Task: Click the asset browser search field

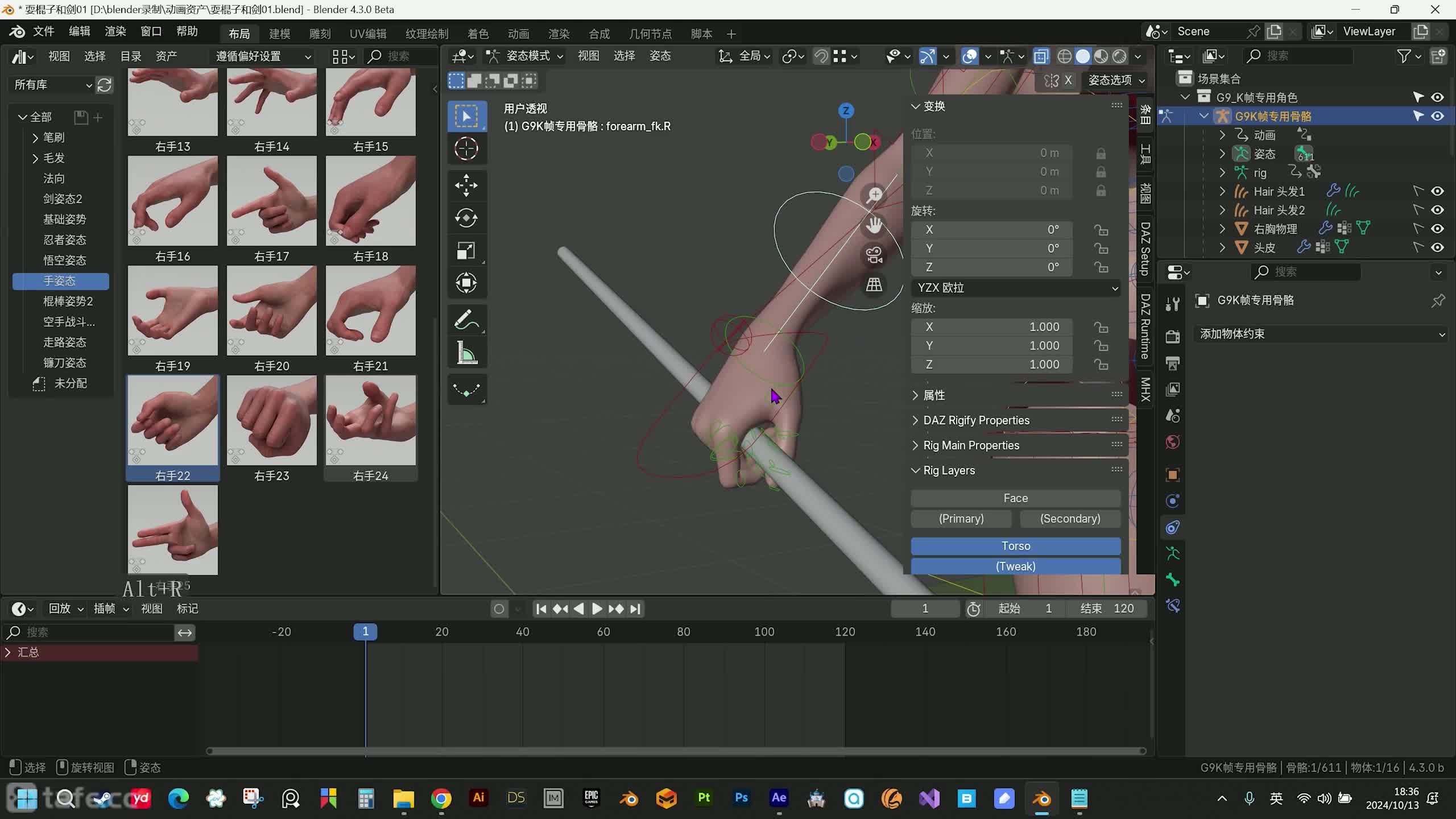Action: click(401, 56)
